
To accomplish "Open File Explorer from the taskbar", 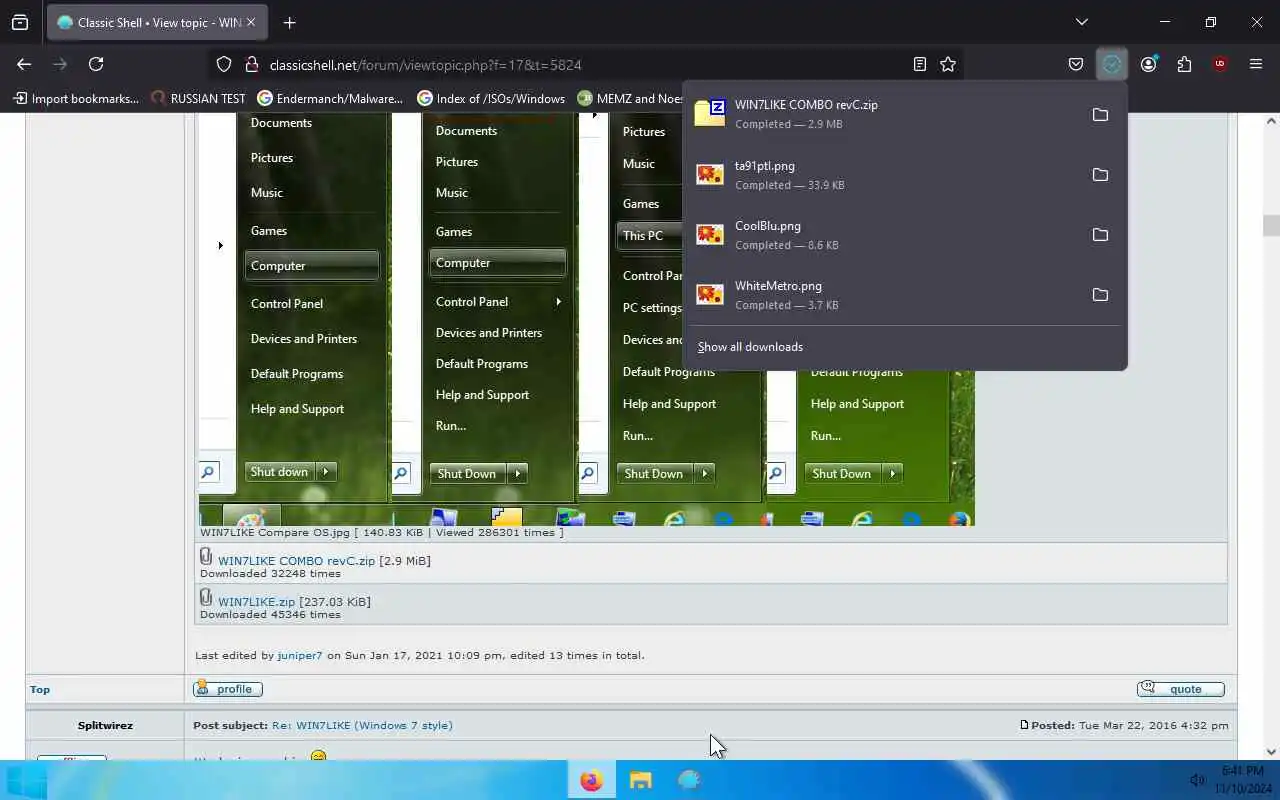I will [x=641, y=780].
